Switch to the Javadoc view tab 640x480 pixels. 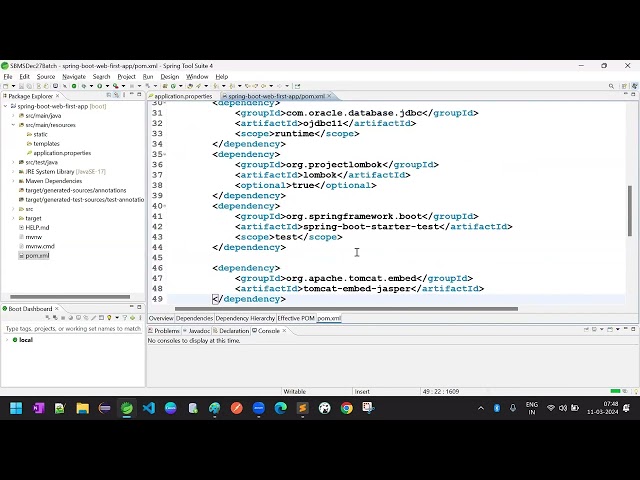(x=196, y=331)
